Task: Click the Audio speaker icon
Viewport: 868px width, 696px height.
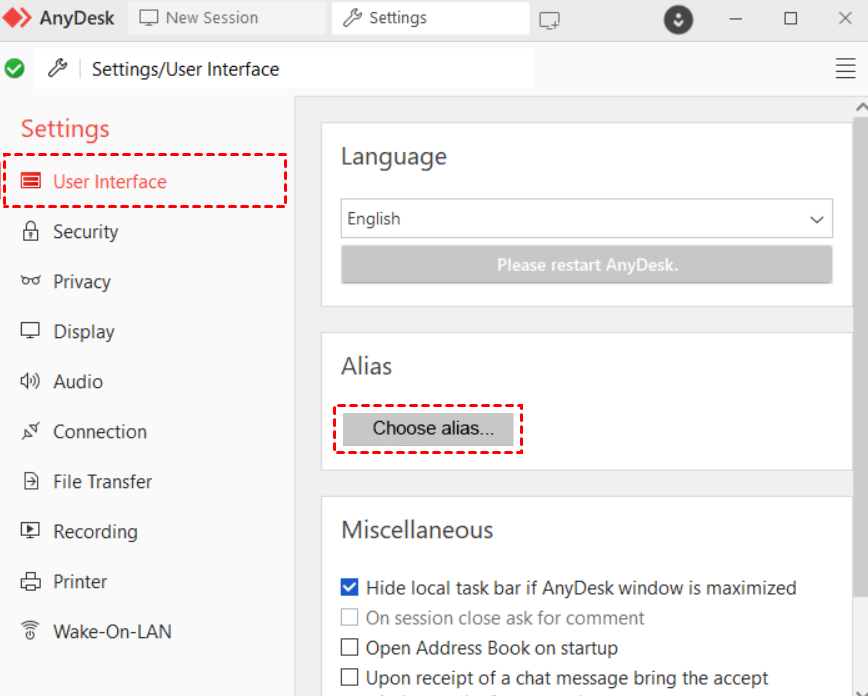Action: pyautogui.click(x=31, y=381)
